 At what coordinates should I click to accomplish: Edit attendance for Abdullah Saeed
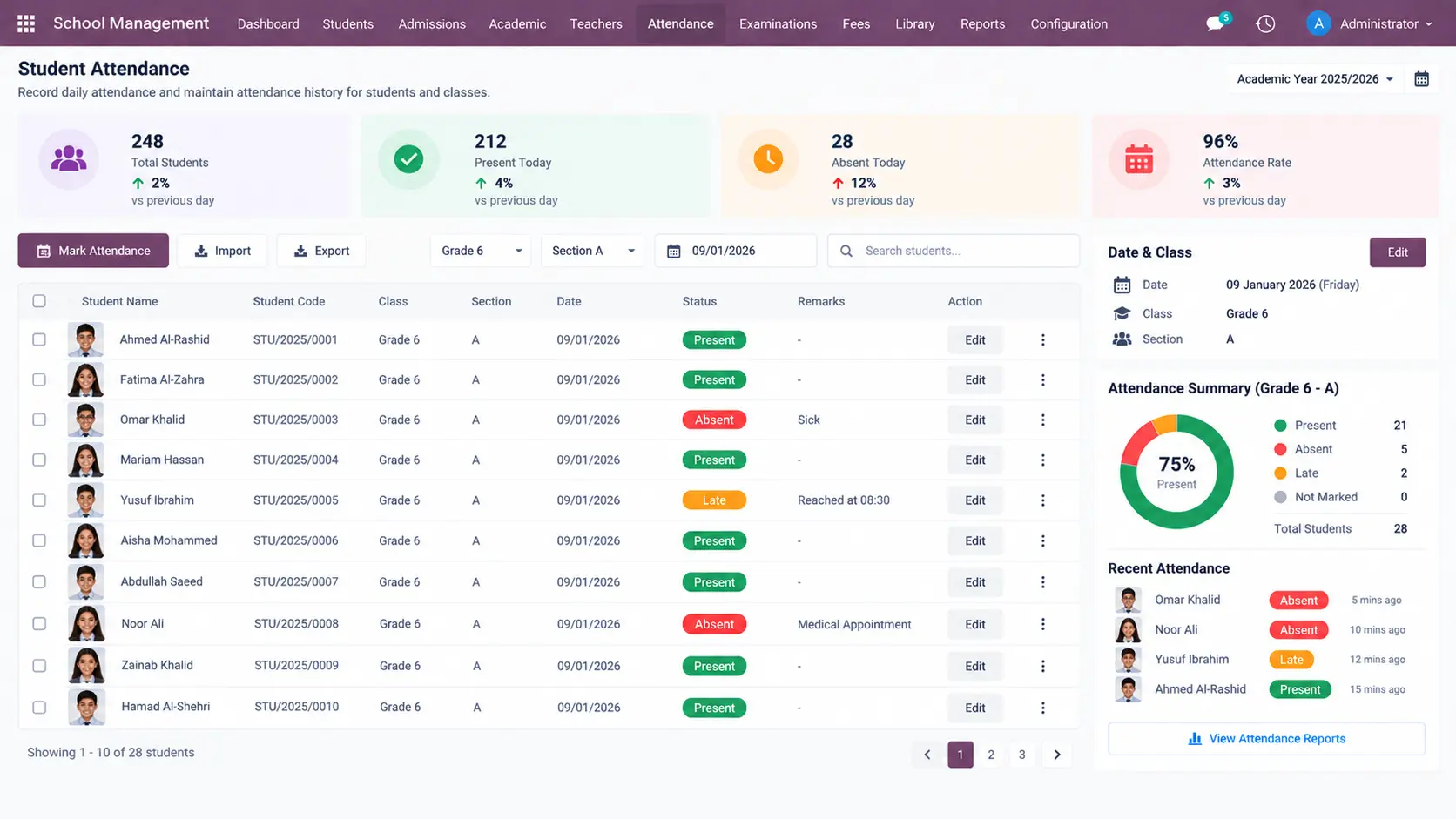tap(975, 582)
